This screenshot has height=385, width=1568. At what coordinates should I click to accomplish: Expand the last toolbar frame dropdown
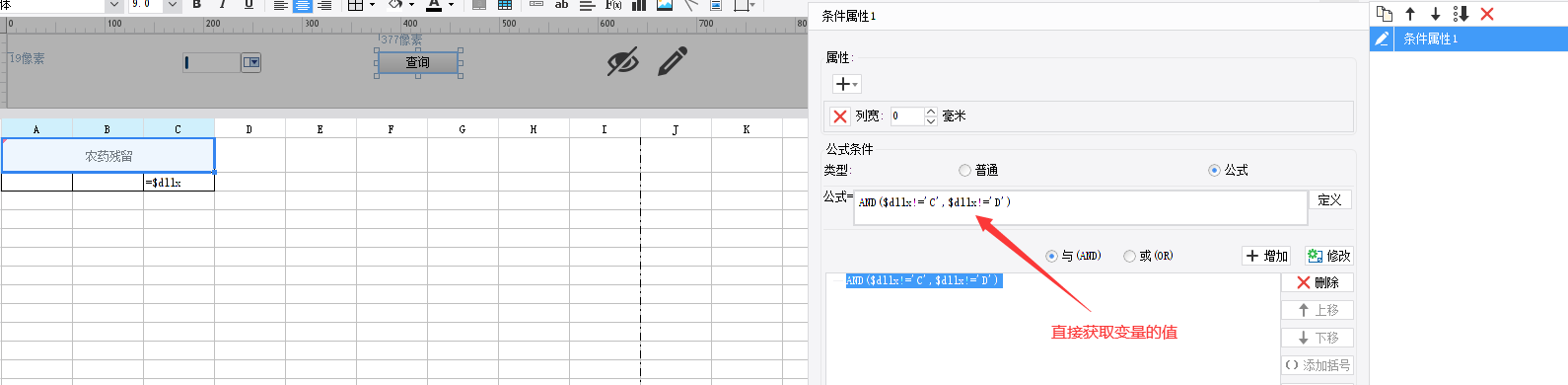(x=752, y=5)
